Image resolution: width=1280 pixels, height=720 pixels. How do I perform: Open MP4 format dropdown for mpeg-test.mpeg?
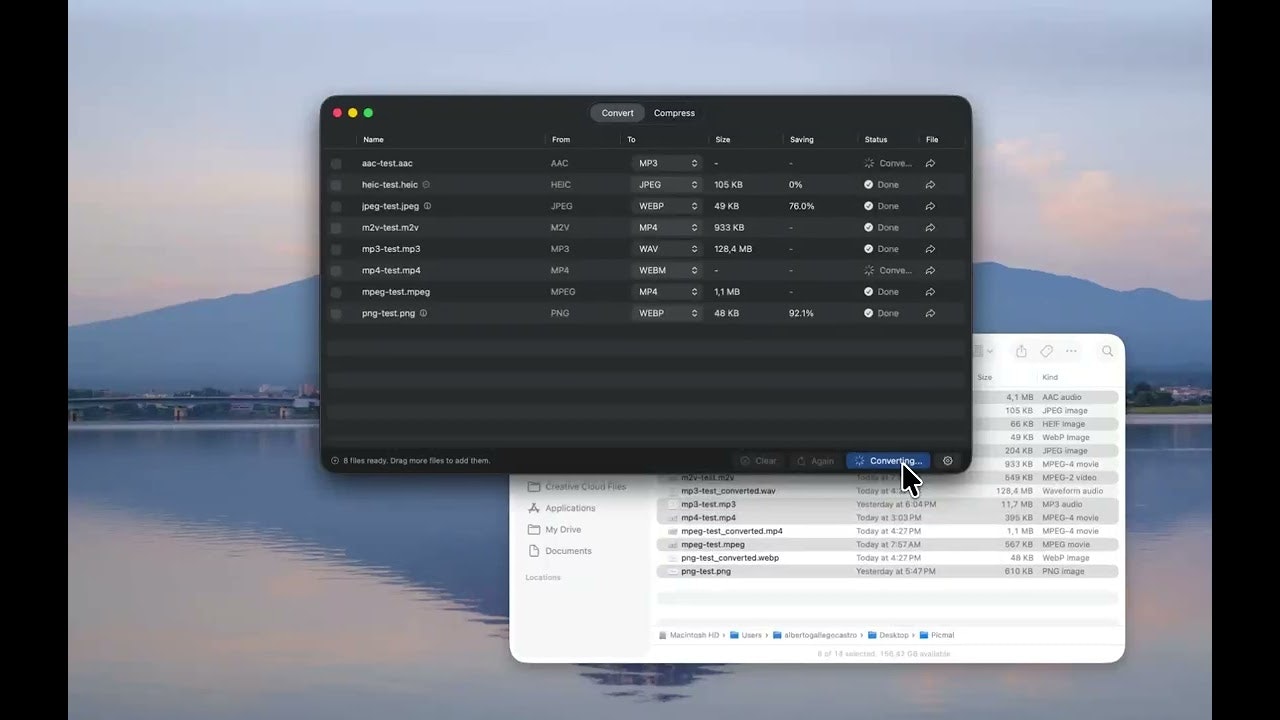[x=666, y=292]
